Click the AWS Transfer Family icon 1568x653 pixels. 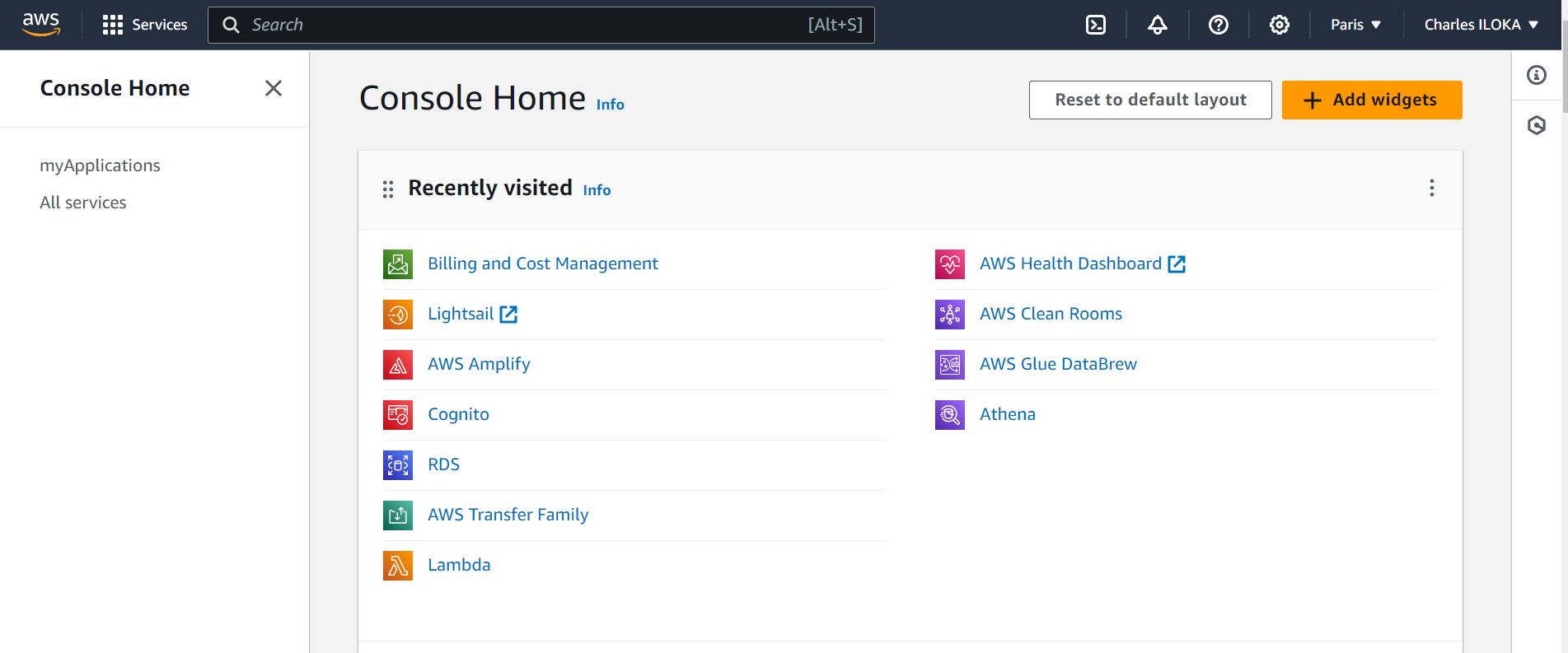point(398,515)
